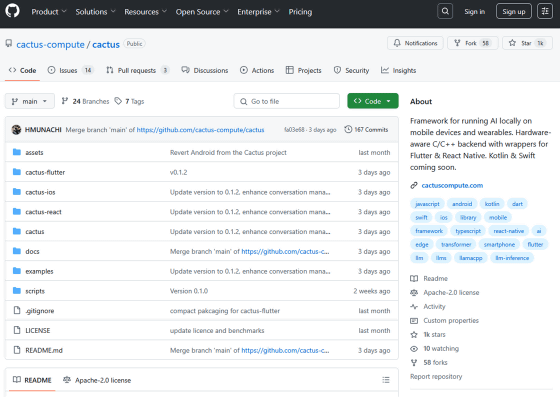Open the search magnifier icon in header
This screenshot has height=397, width=560.
tap(445, 11)
